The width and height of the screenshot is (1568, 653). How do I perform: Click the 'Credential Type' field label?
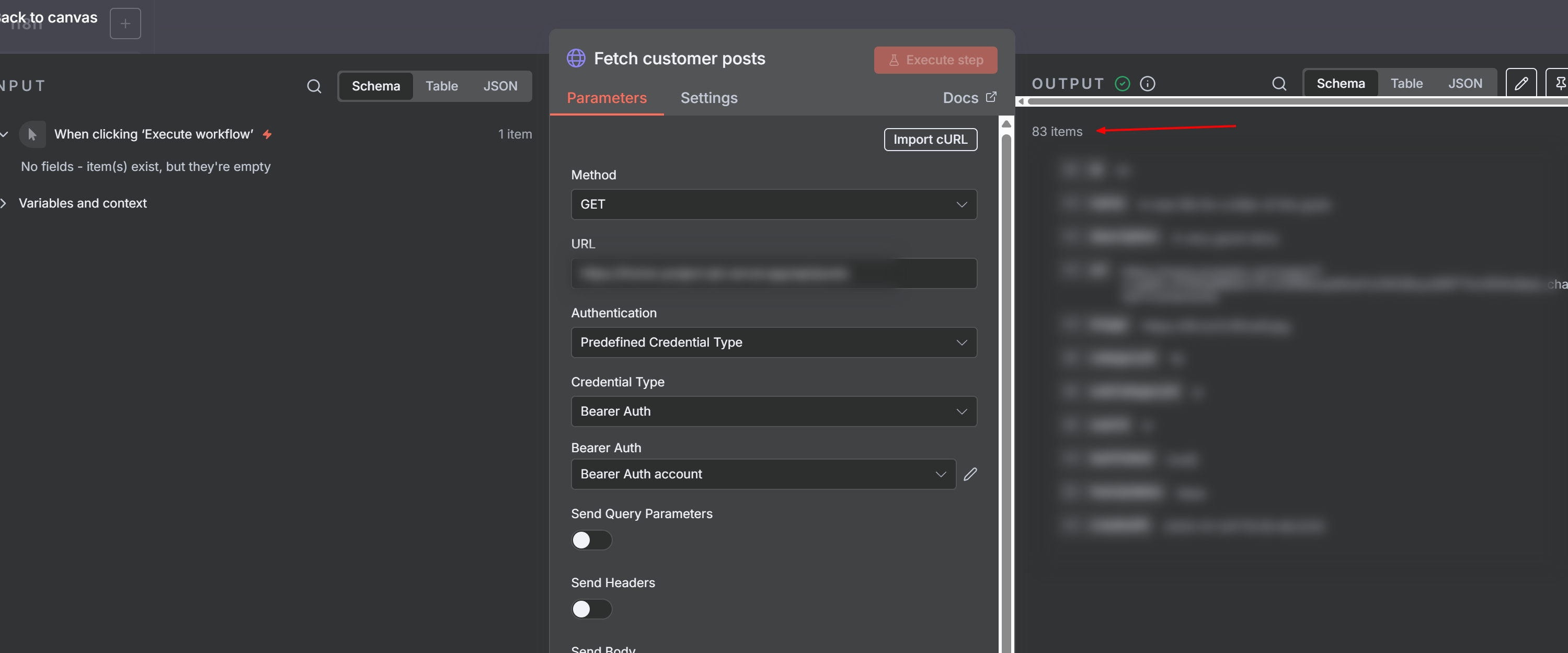tap(617, 382)
